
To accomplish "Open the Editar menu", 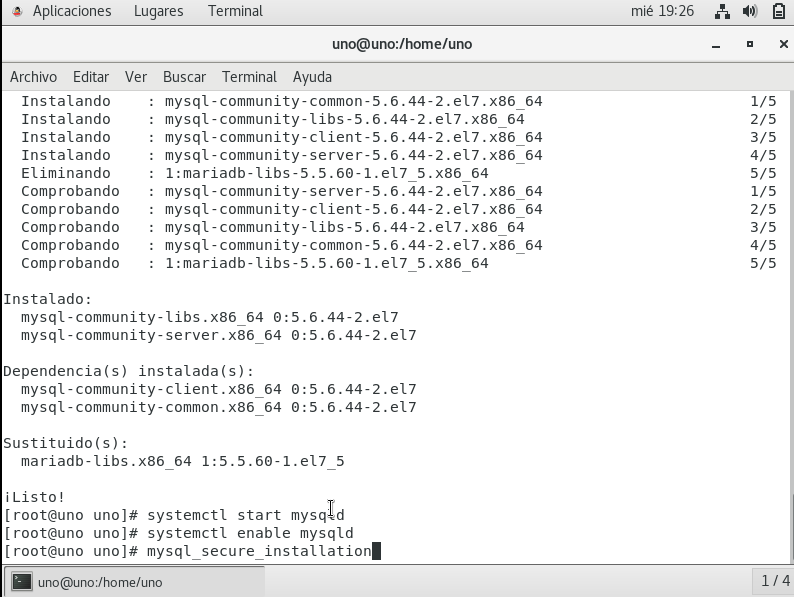I will click(91, 77).
